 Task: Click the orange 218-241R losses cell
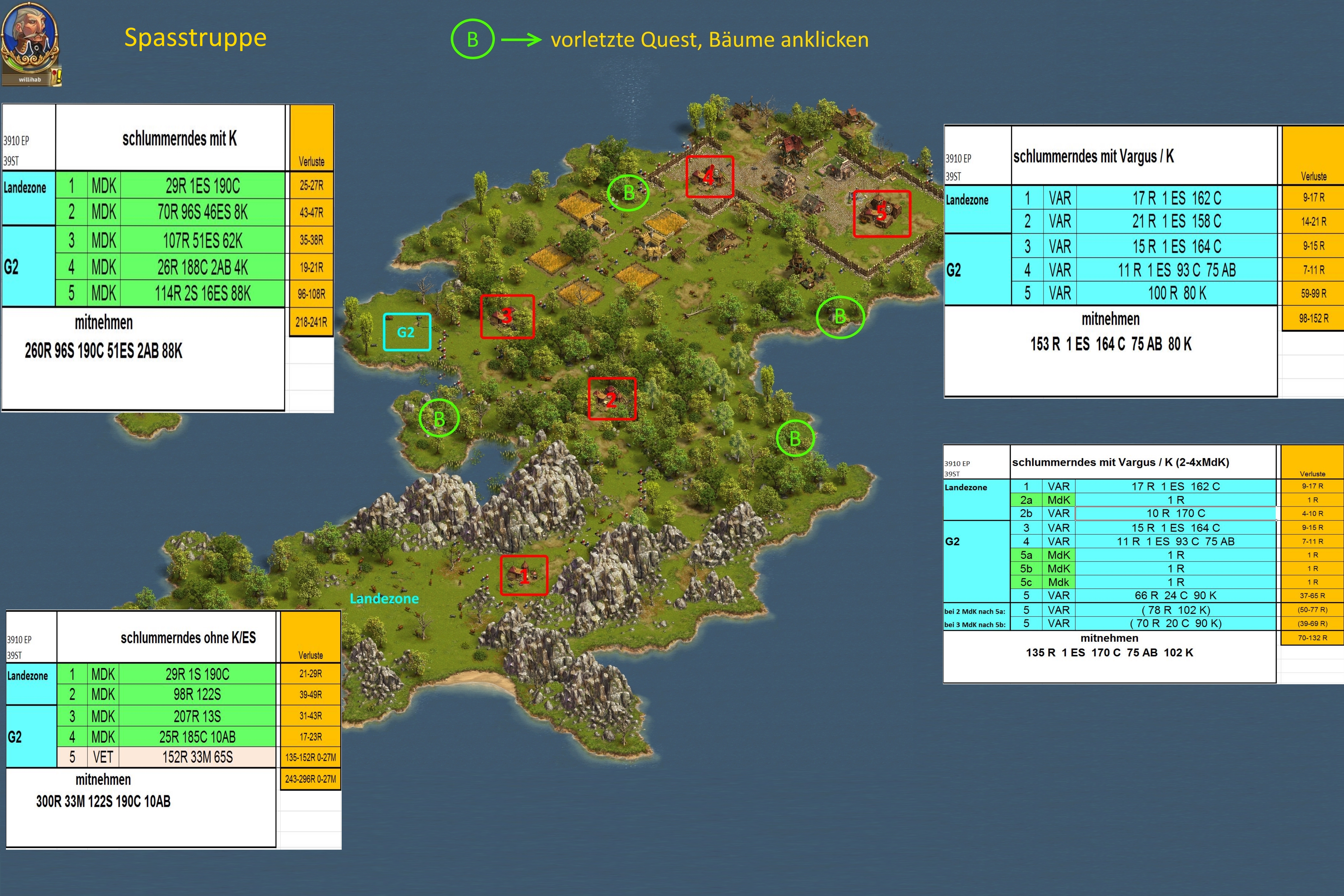pyautogui.click(x=312, y=322)
